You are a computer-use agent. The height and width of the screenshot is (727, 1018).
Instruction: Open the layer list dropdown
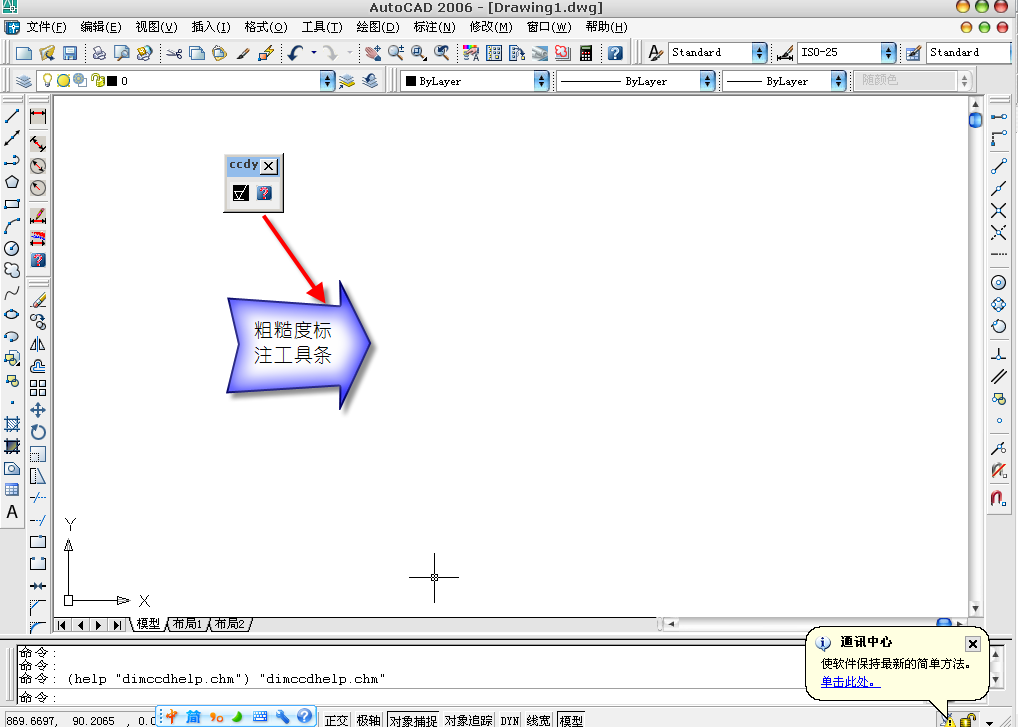327,81
